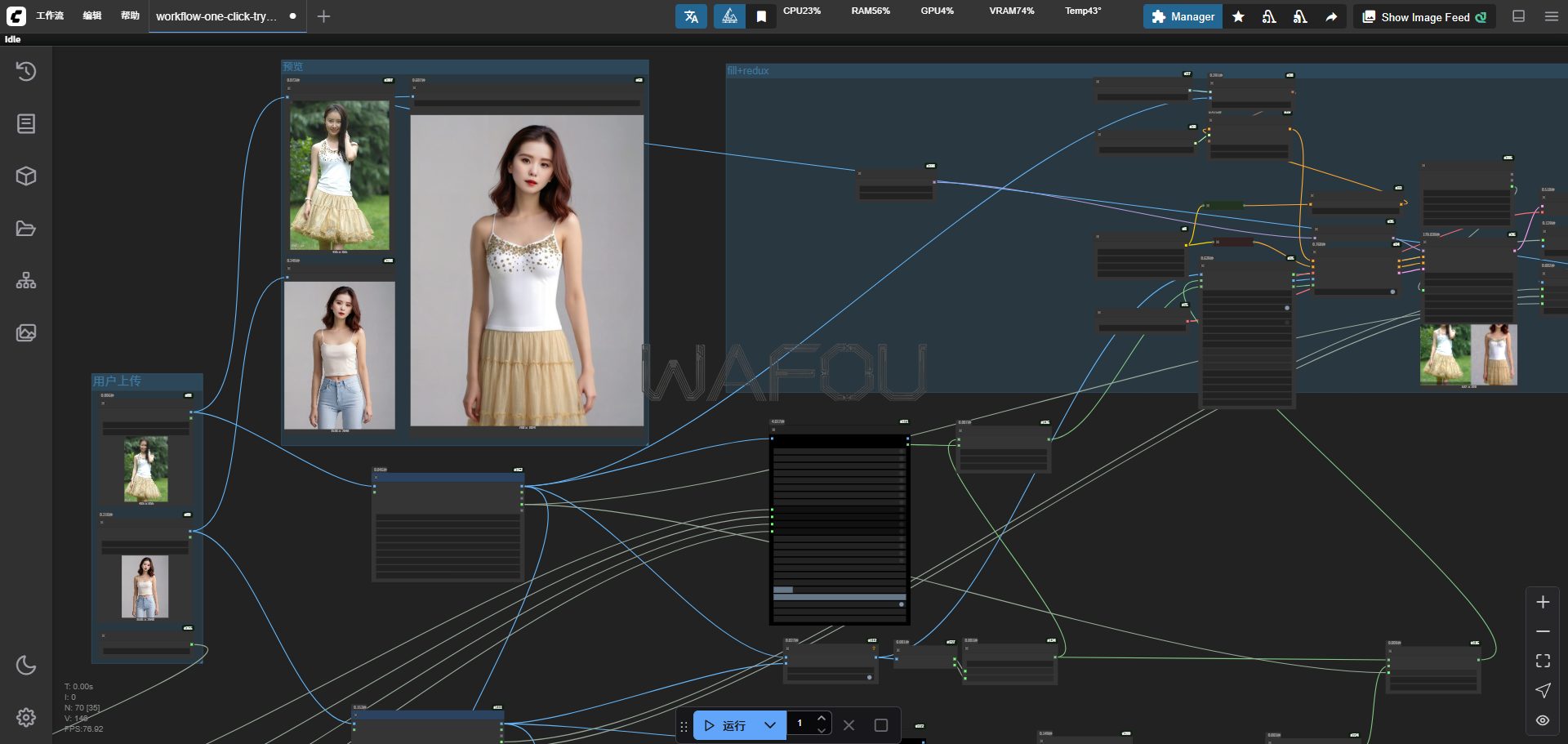Screen dimensions: 1568x744
Task: Flip the lit toggle in tall black node
Action: point(901,604)
